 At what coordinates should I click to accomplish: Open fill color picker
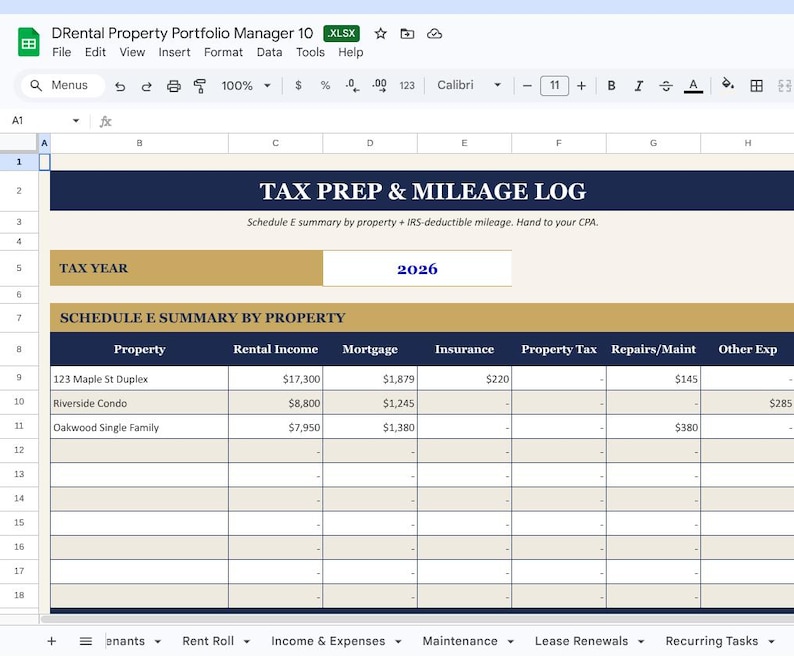[x=728, y=85]
